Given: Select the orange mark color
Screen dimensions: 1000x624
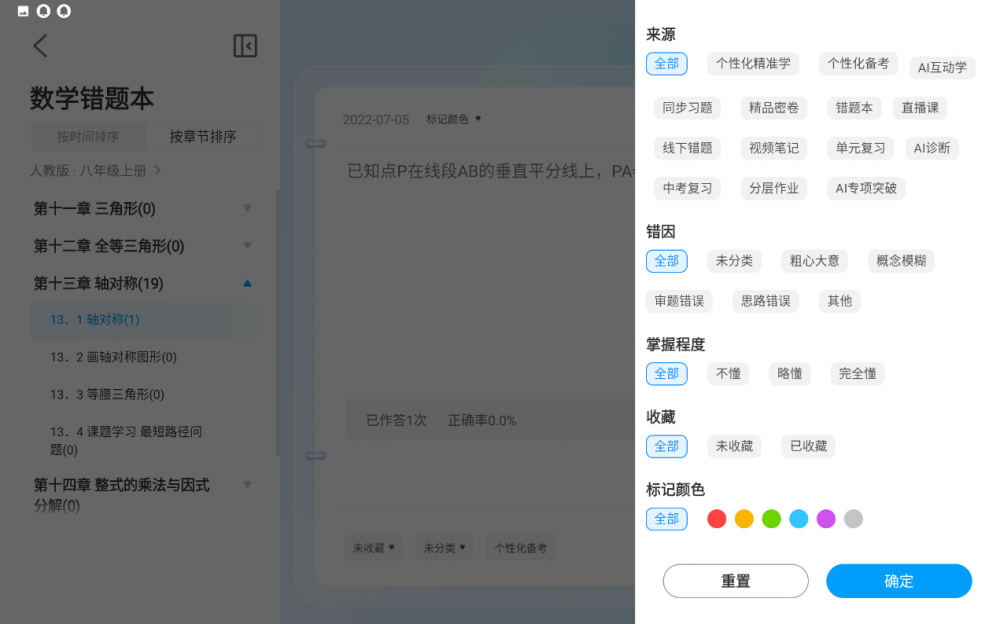Looking at the screenshot, I should (x=744, y=519).
